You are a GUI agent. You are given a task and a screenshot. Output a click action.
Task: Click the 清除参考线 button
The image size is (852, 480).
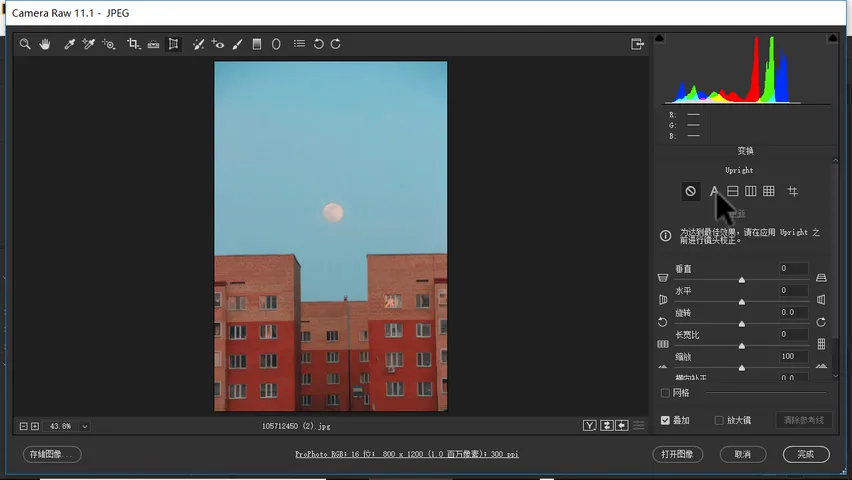point(804,420)
